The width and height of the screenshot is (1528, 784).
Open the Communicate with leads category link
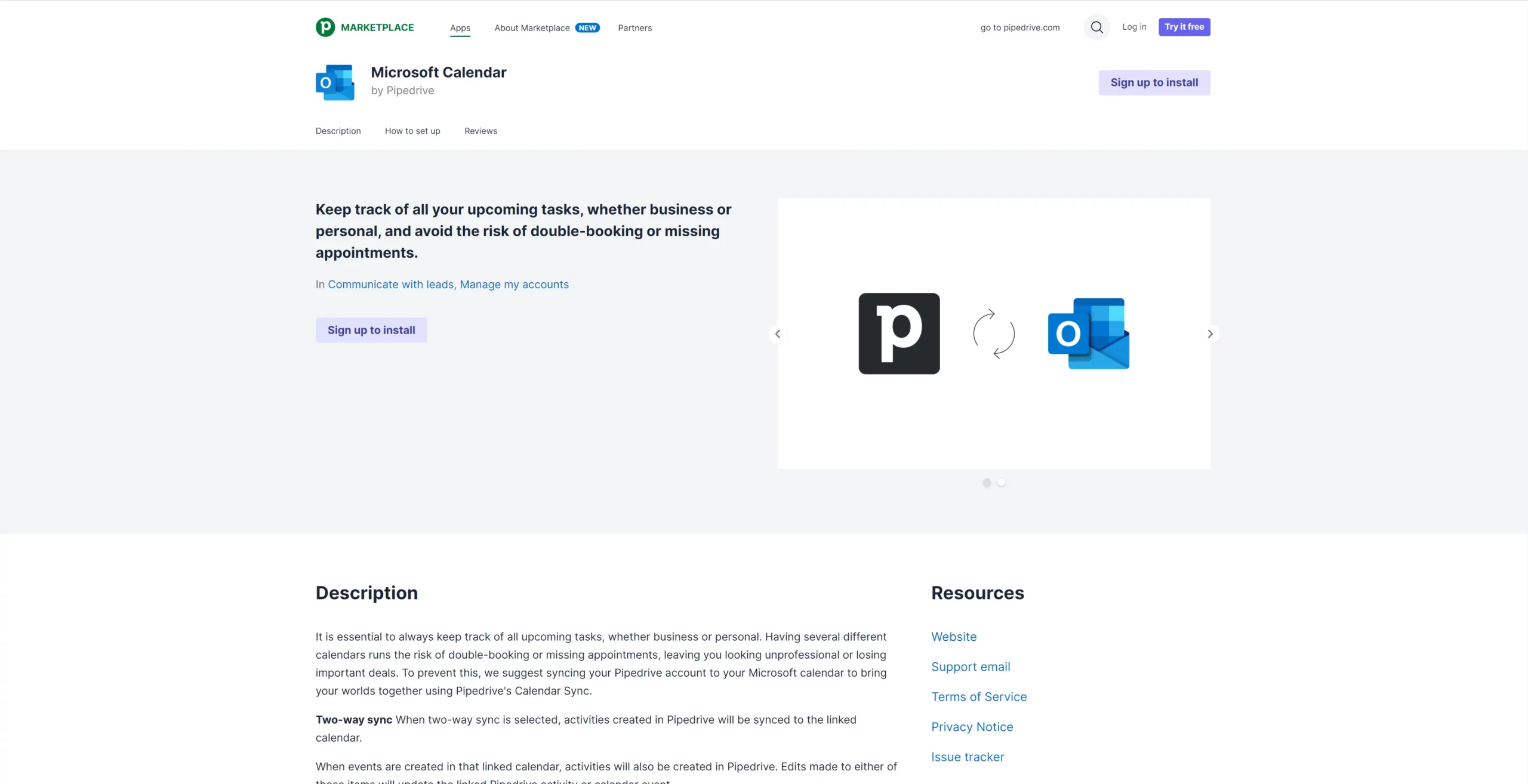tap(390, 284)
